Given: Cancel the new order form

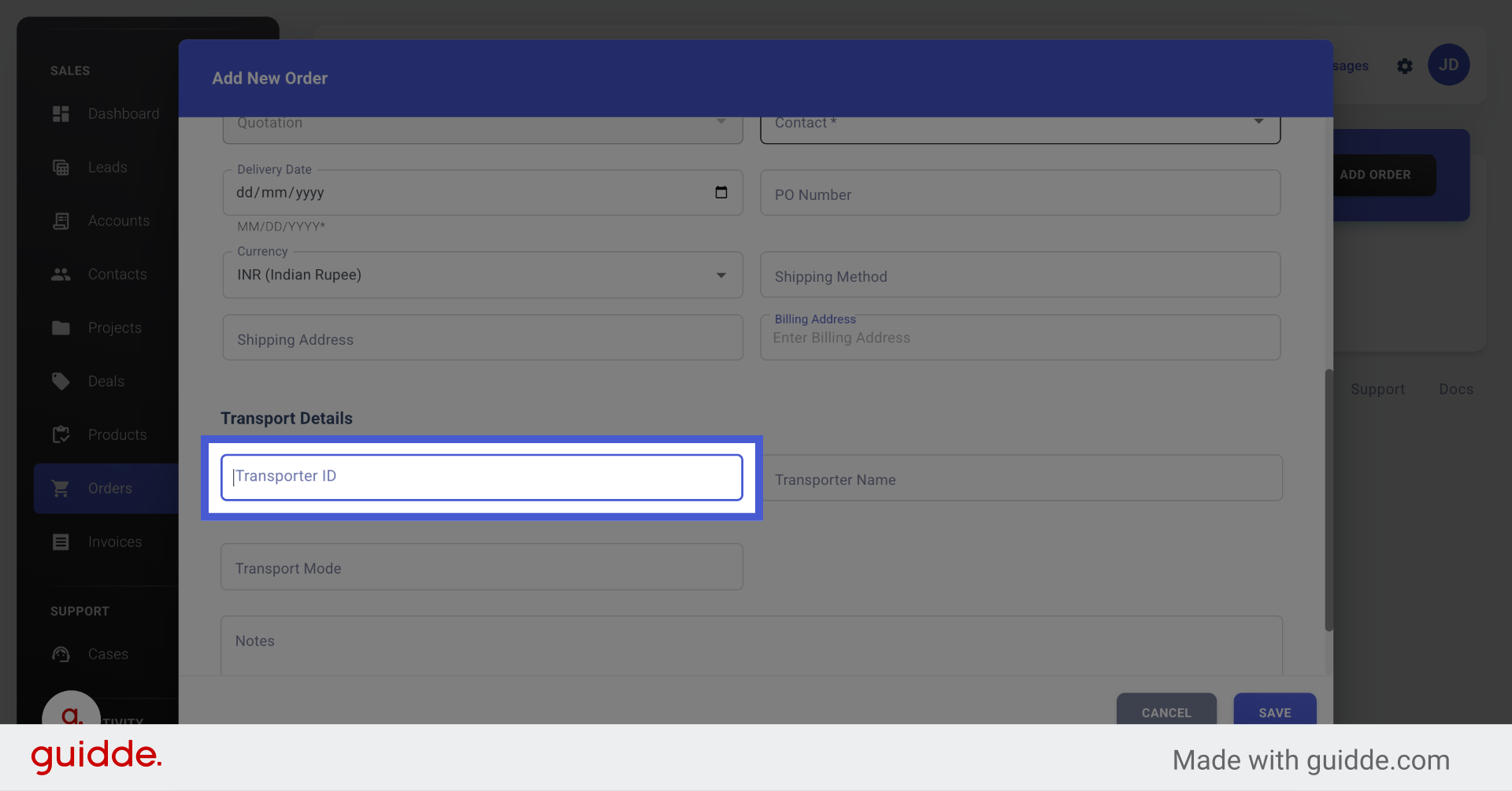Looking at the screenshot, I should coord(1166,712).
